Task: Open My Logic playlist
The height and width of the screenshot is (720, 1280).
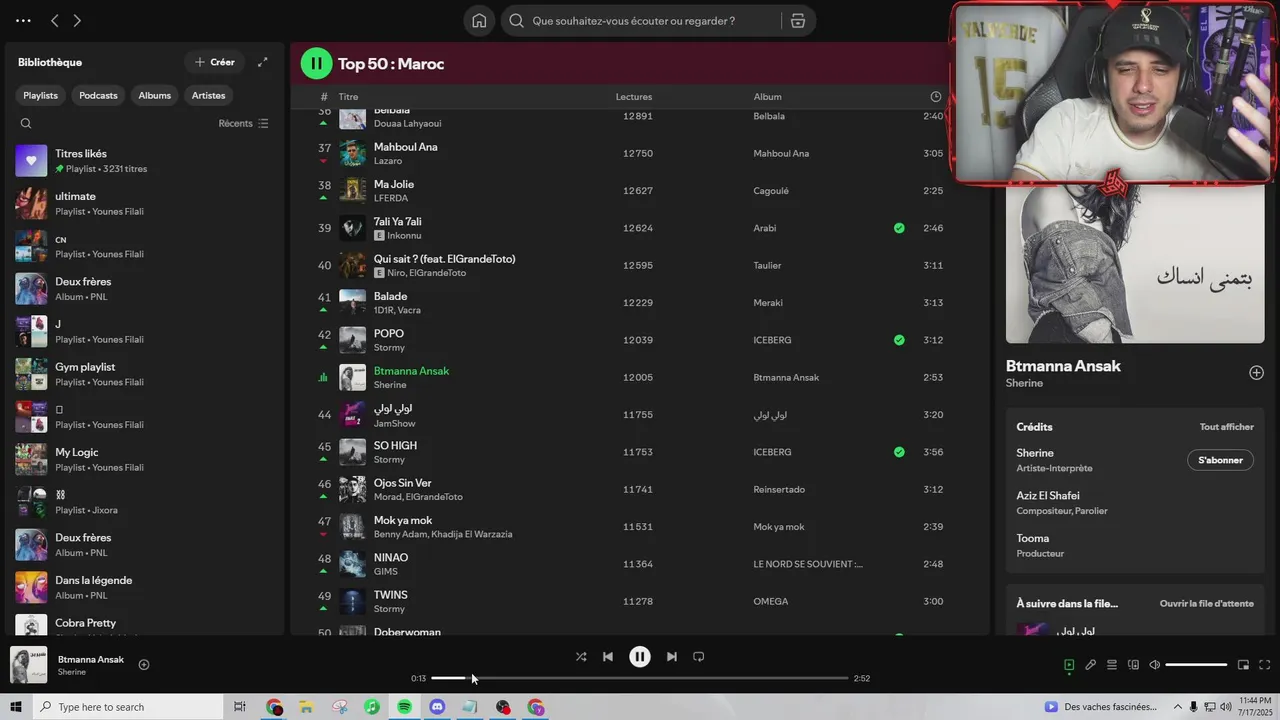Action: [145, 460]
